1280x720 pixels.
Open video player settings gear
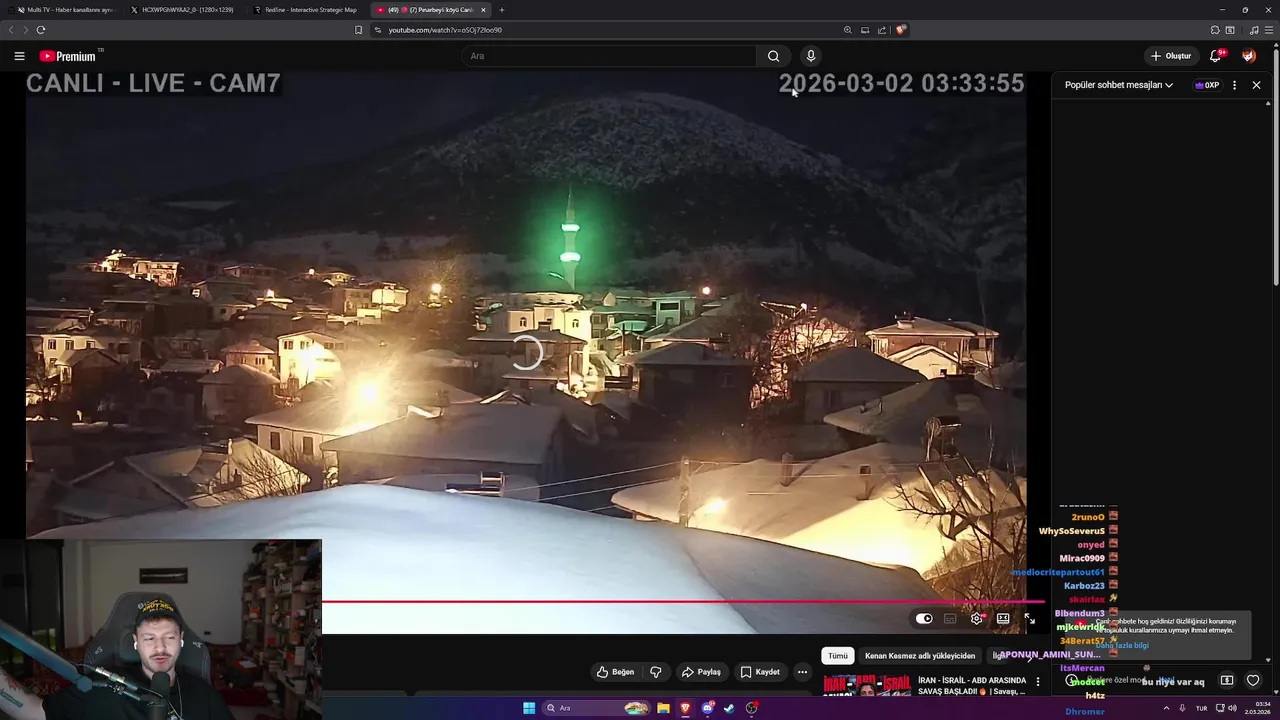click(x=977, y=619)
